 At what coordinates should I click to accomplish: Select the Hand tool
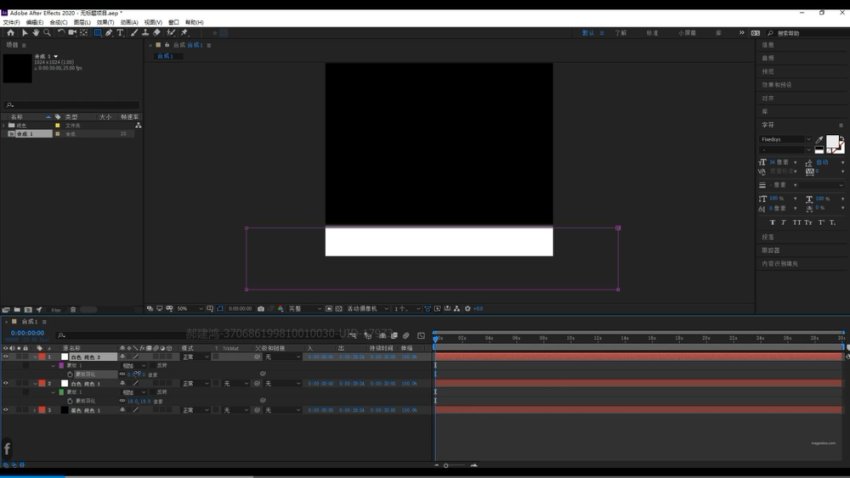point(36,33)
